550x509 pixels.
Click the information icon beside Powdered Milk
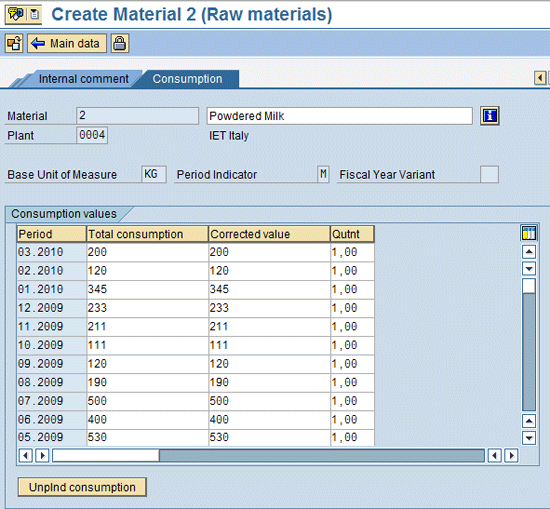490,116
